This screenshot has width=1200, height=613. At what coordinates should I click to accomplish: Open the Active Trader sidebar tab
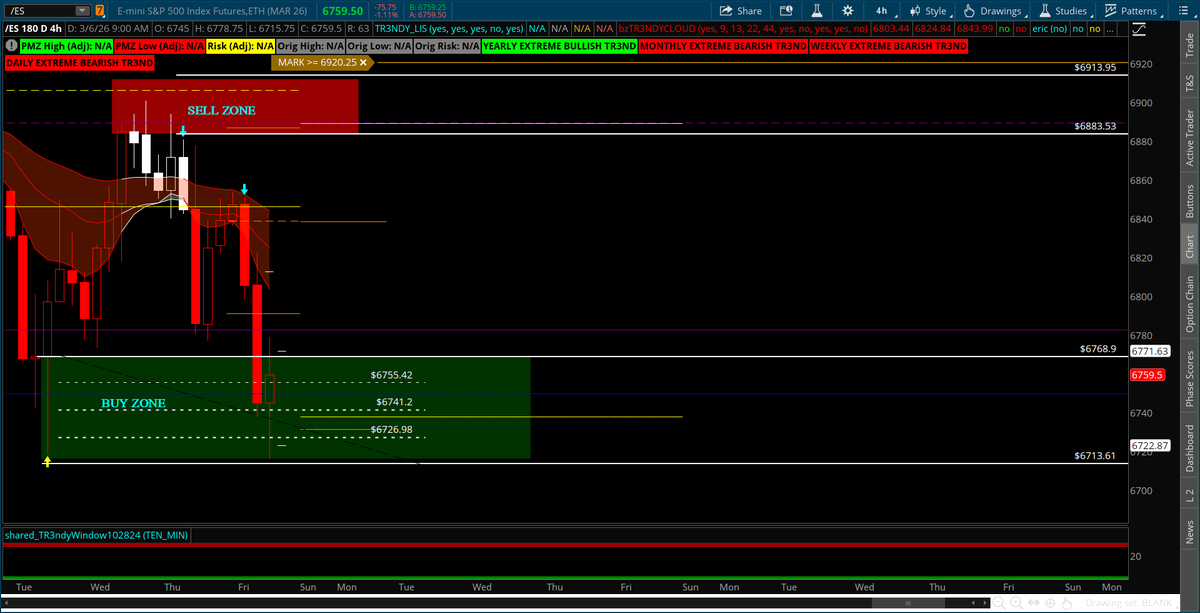(x=1189, y=137)
